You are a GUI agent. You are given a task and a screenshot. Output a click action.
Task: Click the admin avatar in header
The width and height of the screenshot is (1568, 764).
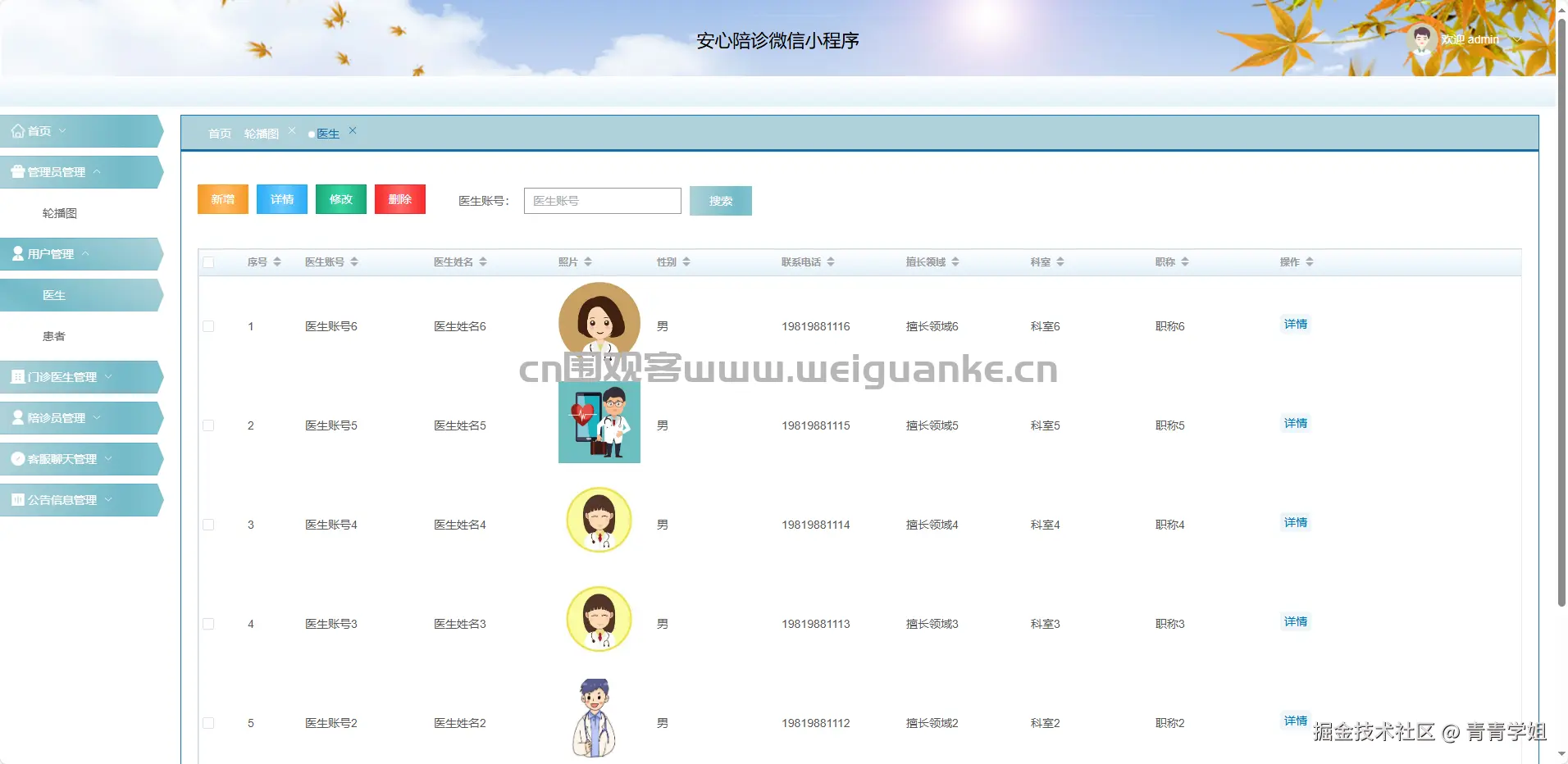[1423, 39]
